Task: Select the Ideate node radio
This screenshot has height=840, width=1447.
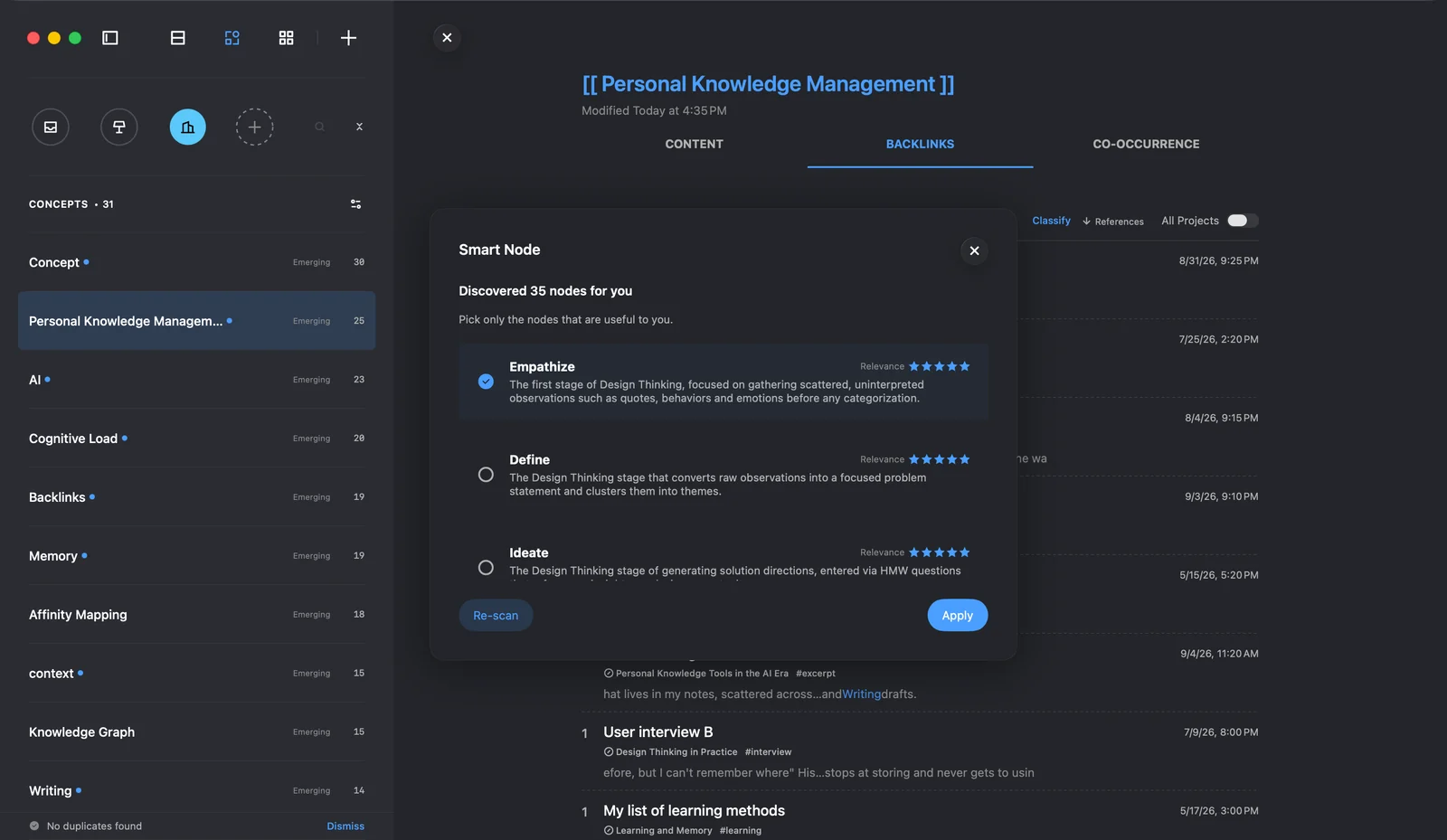Action: click(x=486, y=568)
